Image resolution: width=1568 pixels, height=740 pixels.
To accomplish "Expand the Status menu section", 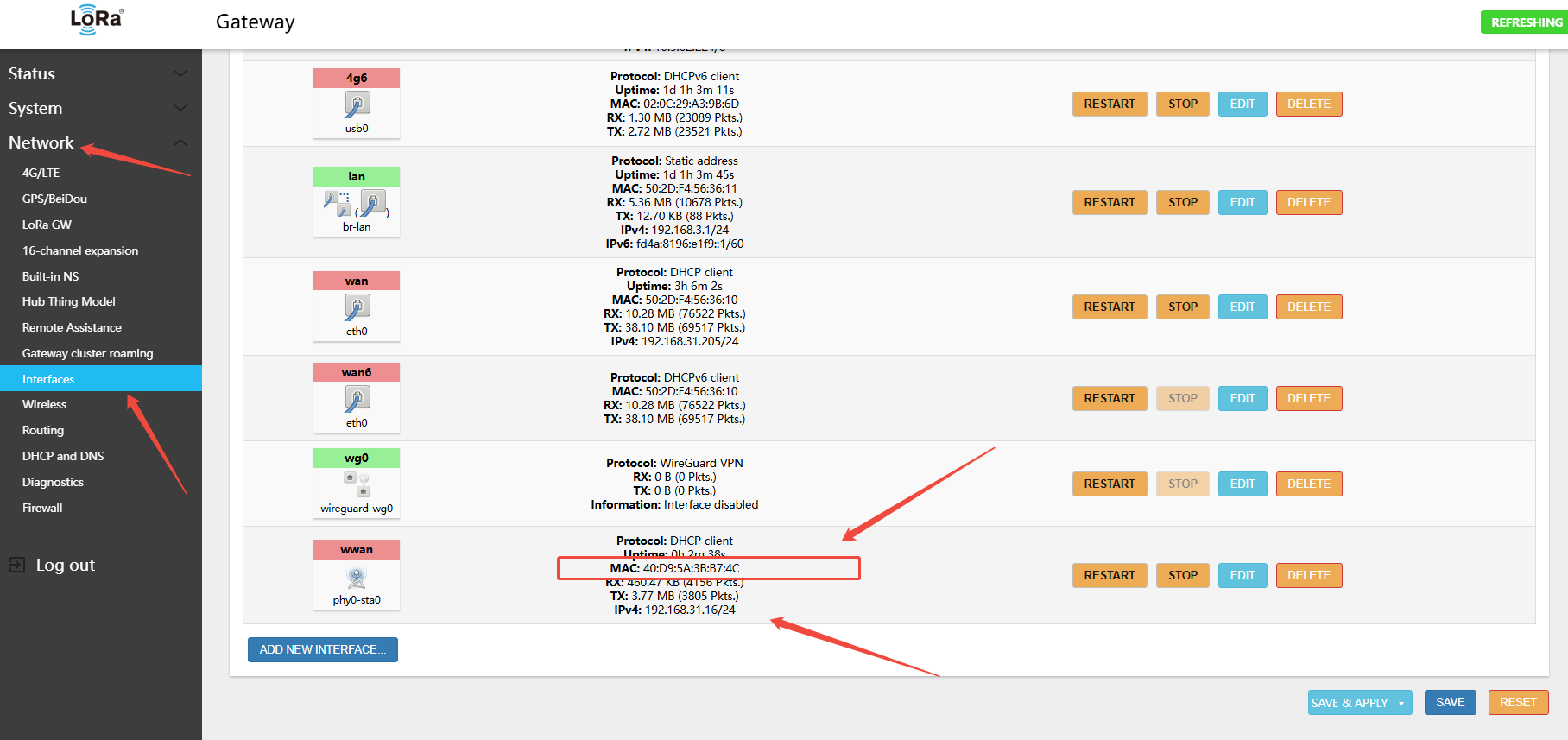I will click(x=180, y=74).
